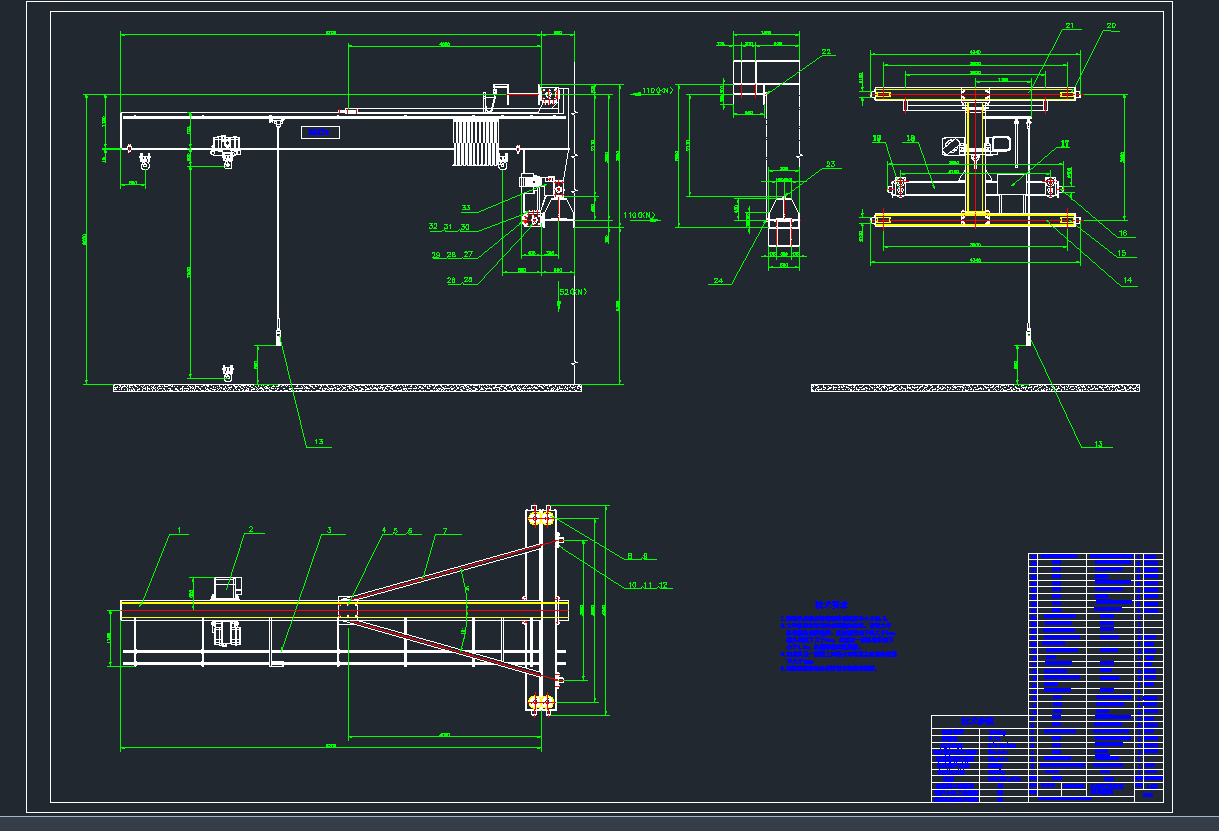Image resolution: width=1219 pixels, height=831 pixels.
Task: Select the hoist trolley hanging under the girder
Action: coord(227,150)
